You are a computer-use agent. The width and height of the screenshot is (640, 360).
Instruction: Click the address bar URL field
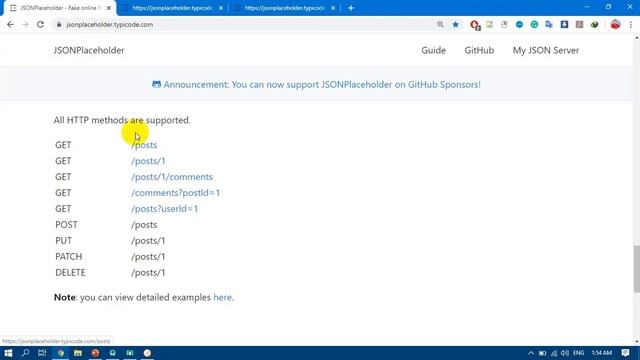(245, 24)
